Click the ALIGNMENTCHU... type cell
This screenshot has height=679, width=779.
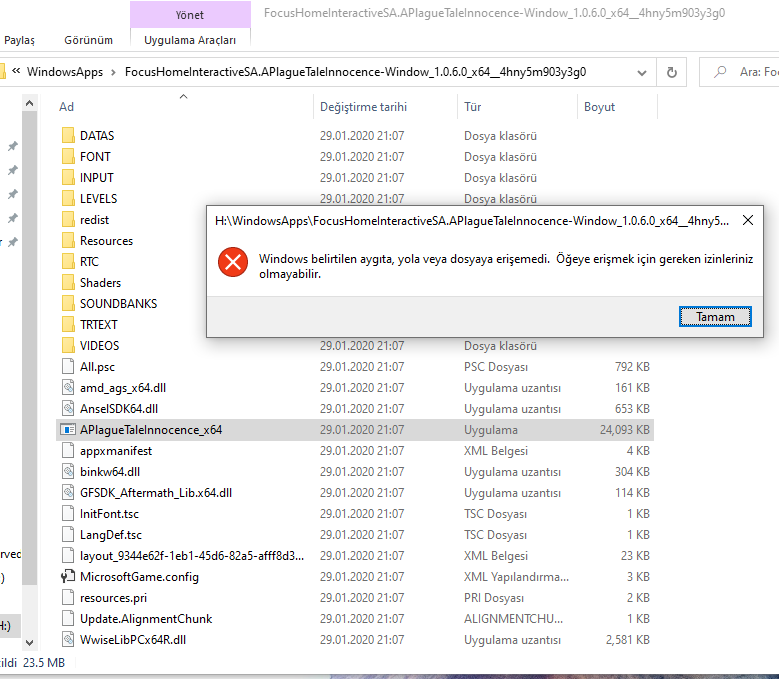pyautogui.click(x=513, y=618)
